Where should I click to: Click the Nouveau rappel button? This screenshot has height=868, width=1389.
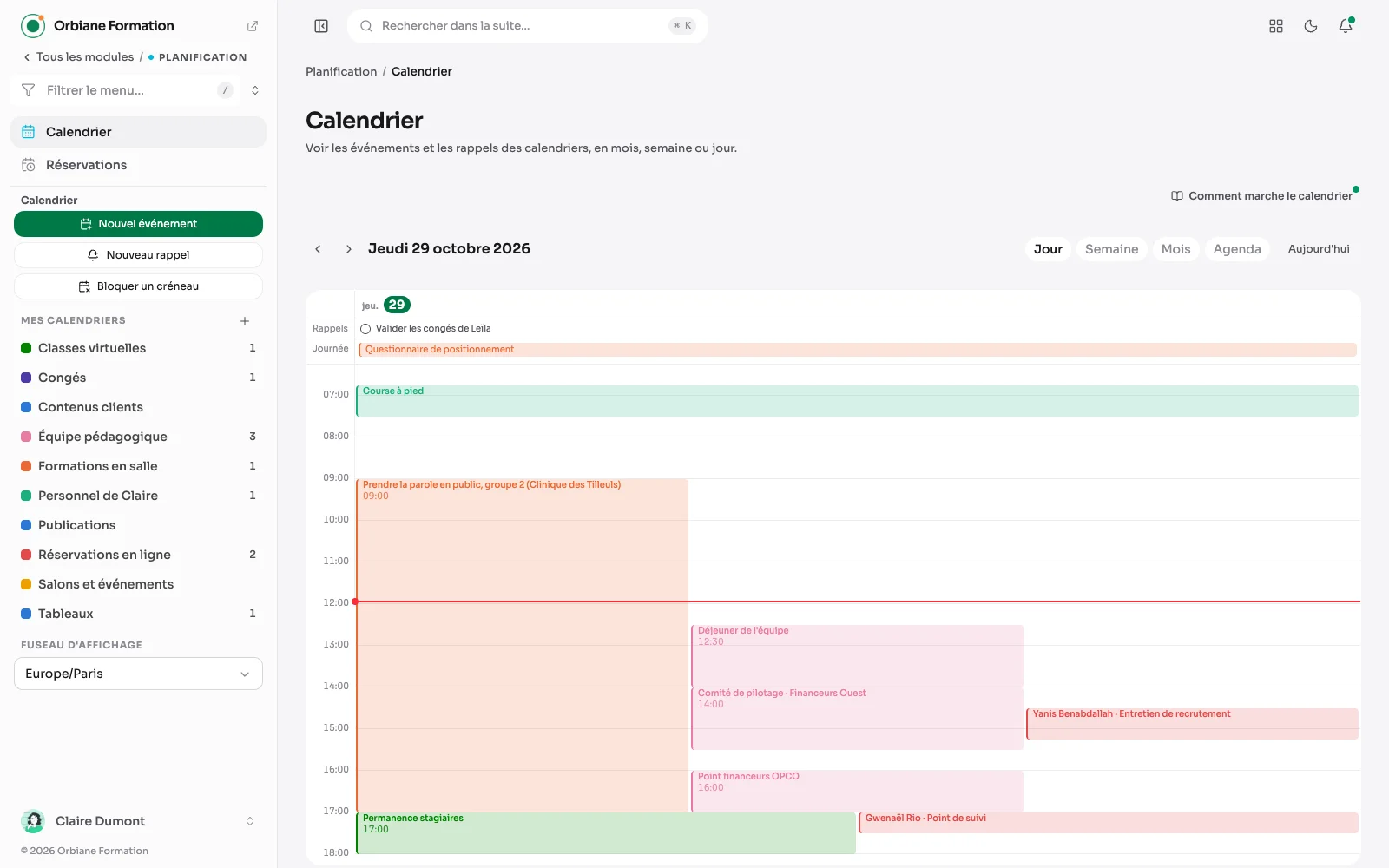tap(138, 255)
